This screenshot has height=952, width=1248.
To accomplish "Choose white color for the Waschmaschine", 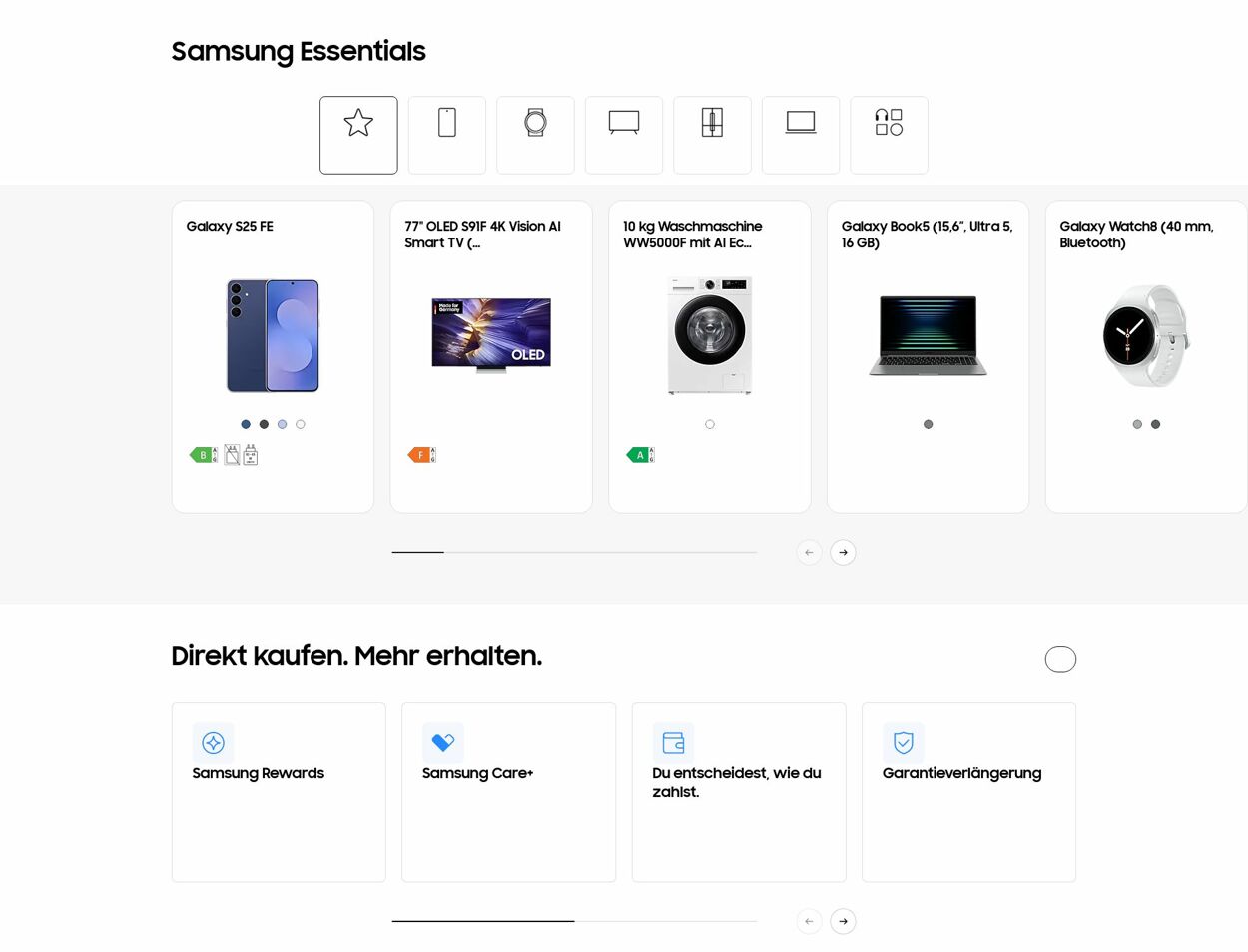I will (710, 424).
